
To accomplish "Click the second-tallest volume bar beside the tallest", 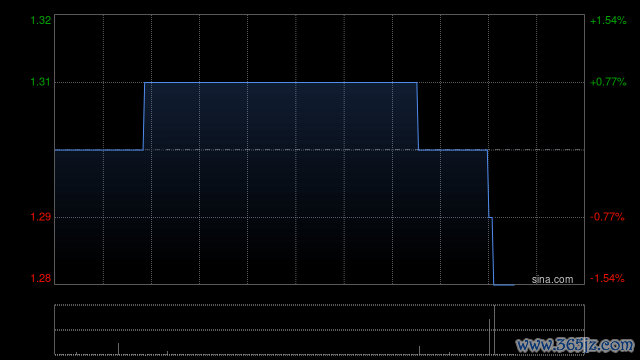I will (489, 337).
